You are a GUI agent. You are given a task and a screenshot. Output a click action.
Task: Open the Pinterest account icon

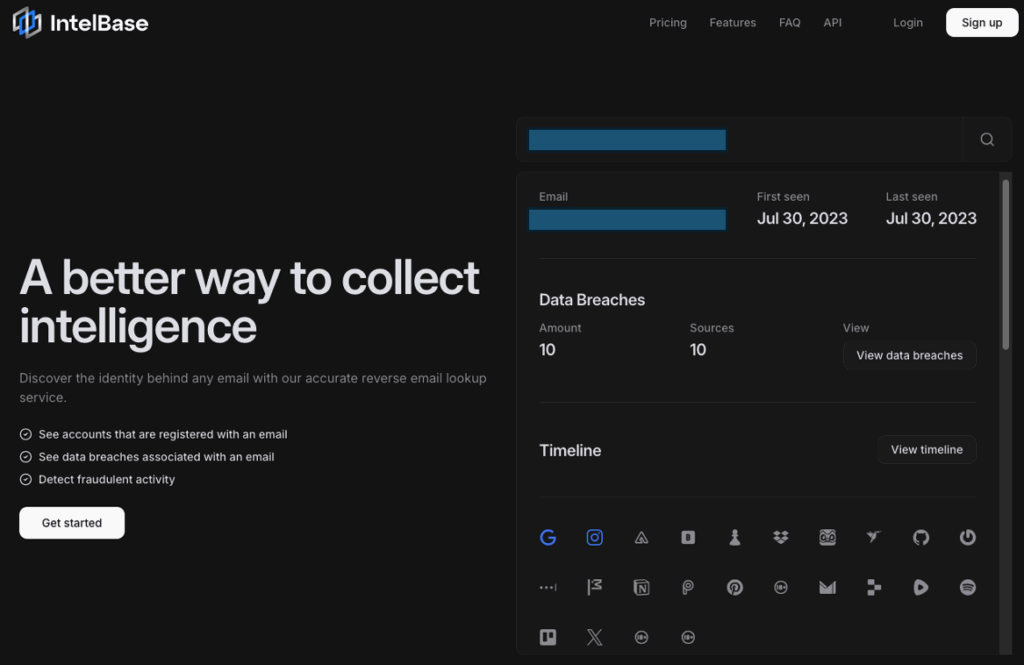pyautogui.click(x=735, y=587)
